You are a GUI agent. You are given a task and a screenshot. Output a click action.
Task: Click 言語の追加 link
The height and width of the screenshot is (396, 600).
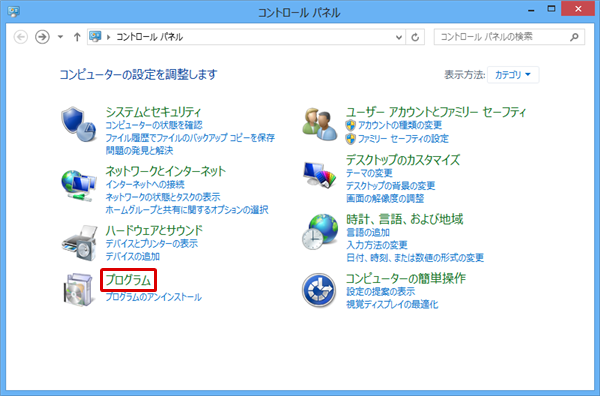click(x=368, y=232)
